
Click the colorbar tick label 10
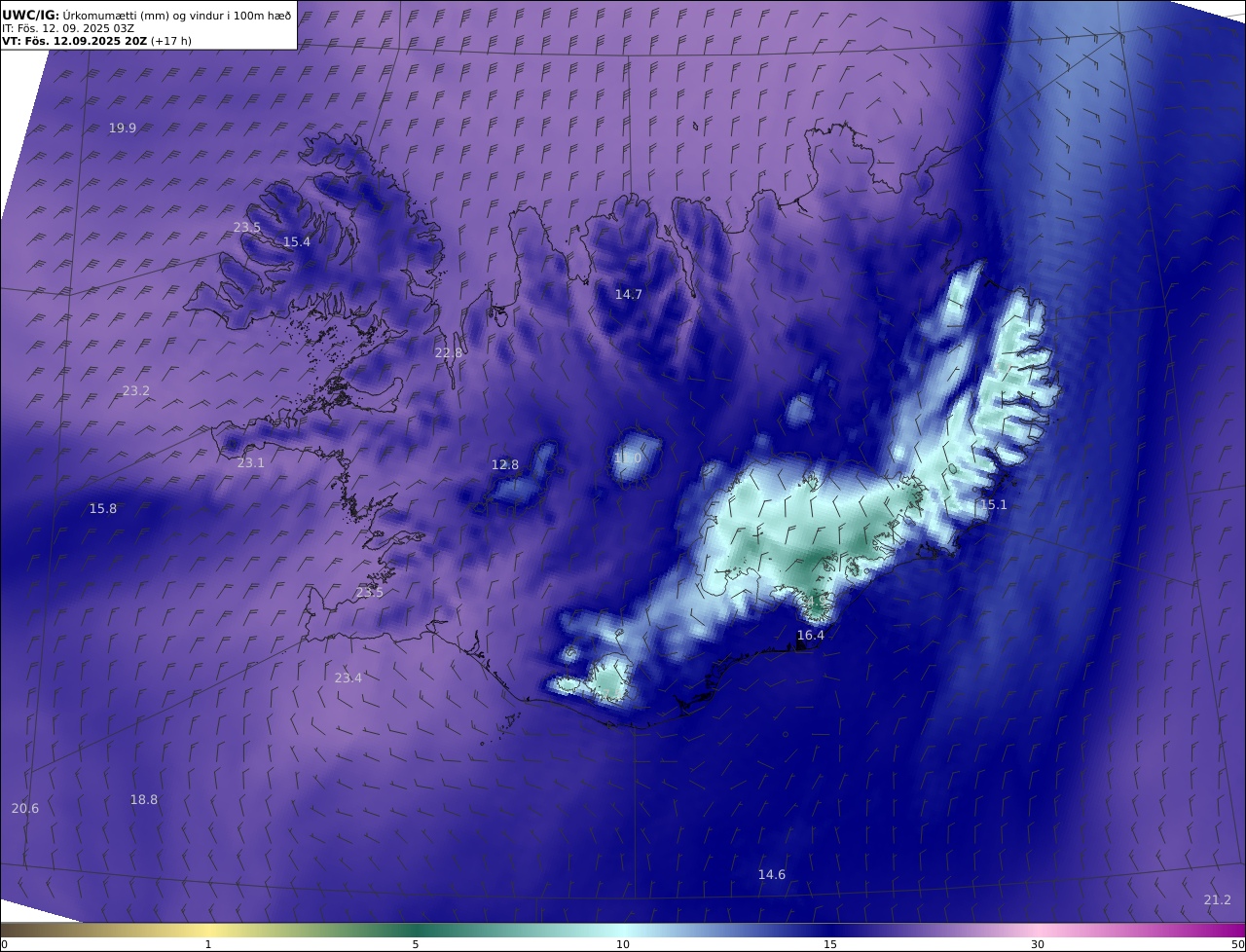point(623,944)
